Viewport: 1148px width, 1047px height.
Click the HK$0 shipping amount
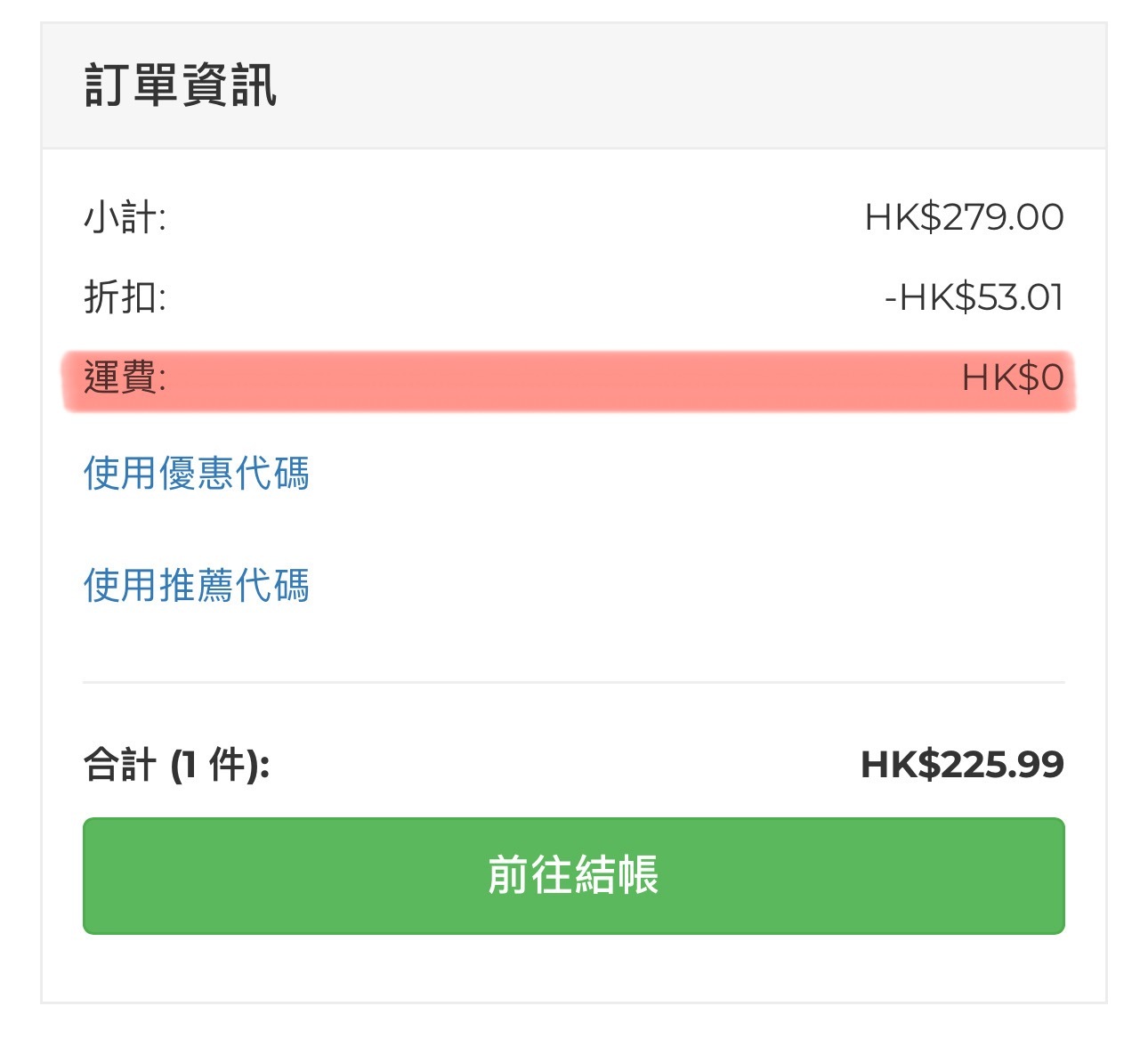[1013, 378]
